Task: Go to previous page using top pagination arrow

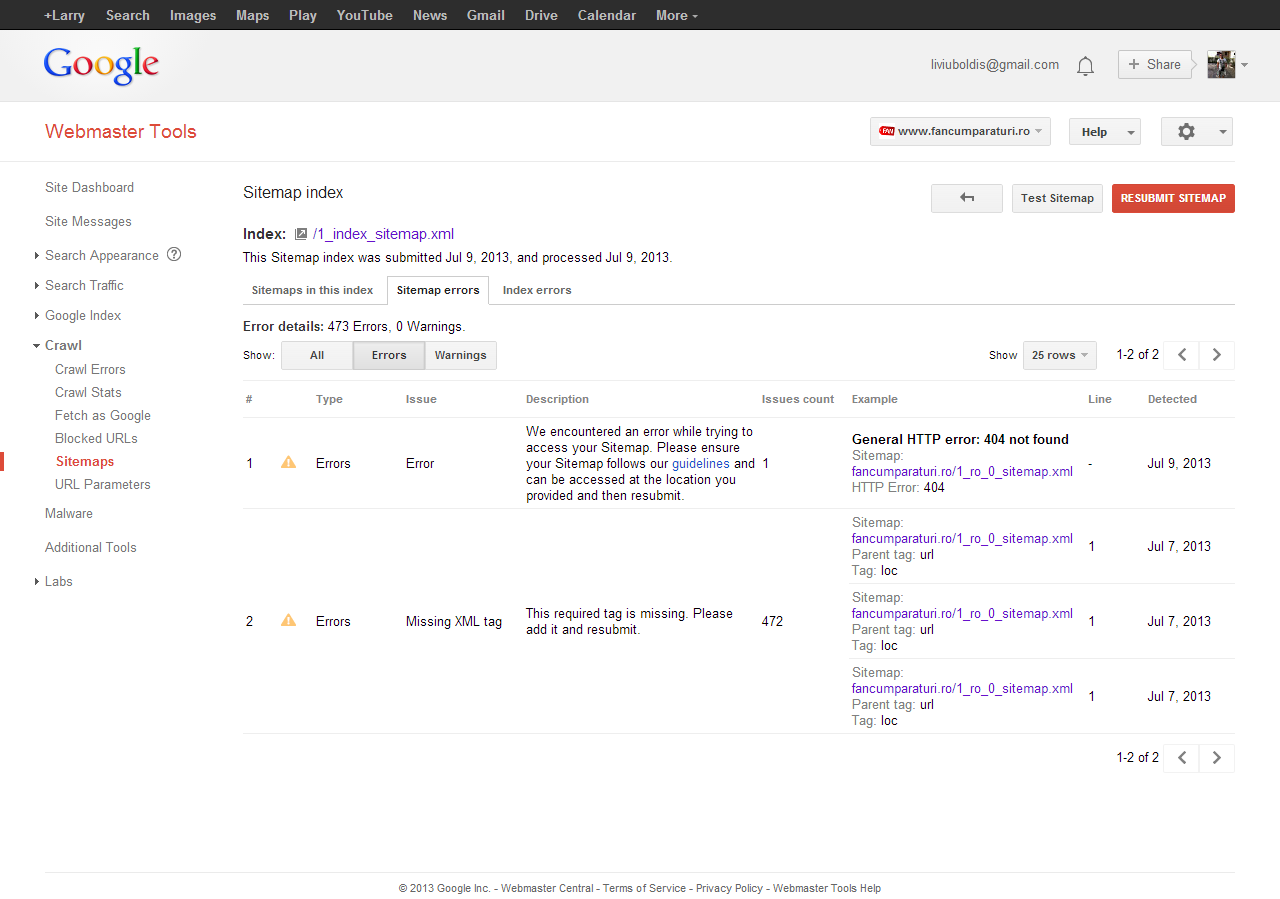Action: [1182, 355]
